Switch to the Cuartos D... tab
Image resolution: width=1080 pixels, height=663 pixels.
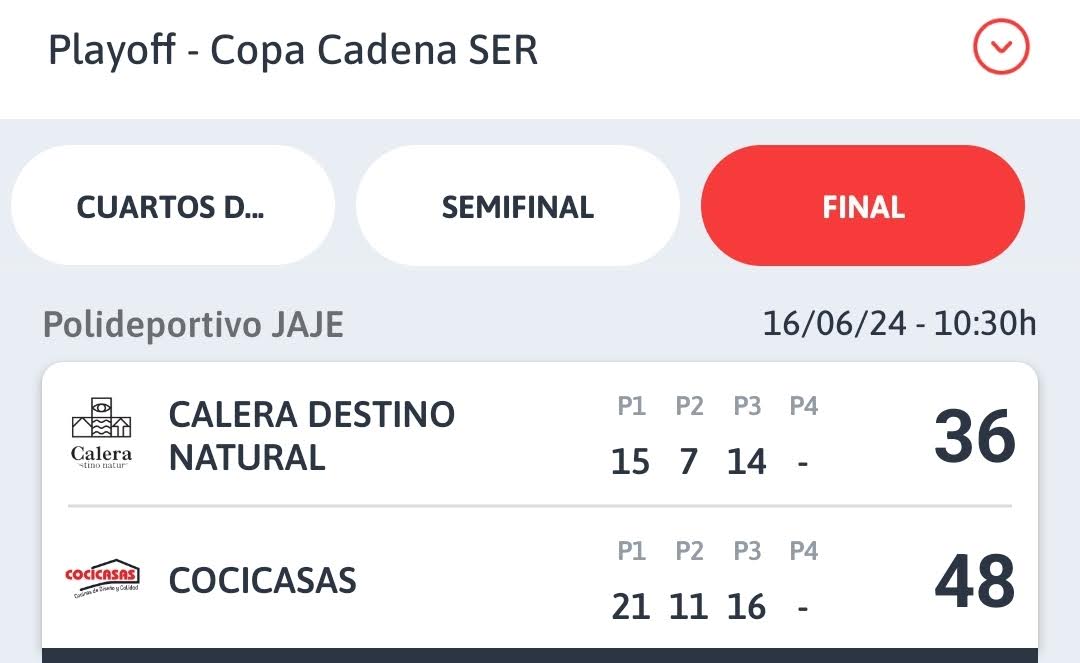coord(173,206)
